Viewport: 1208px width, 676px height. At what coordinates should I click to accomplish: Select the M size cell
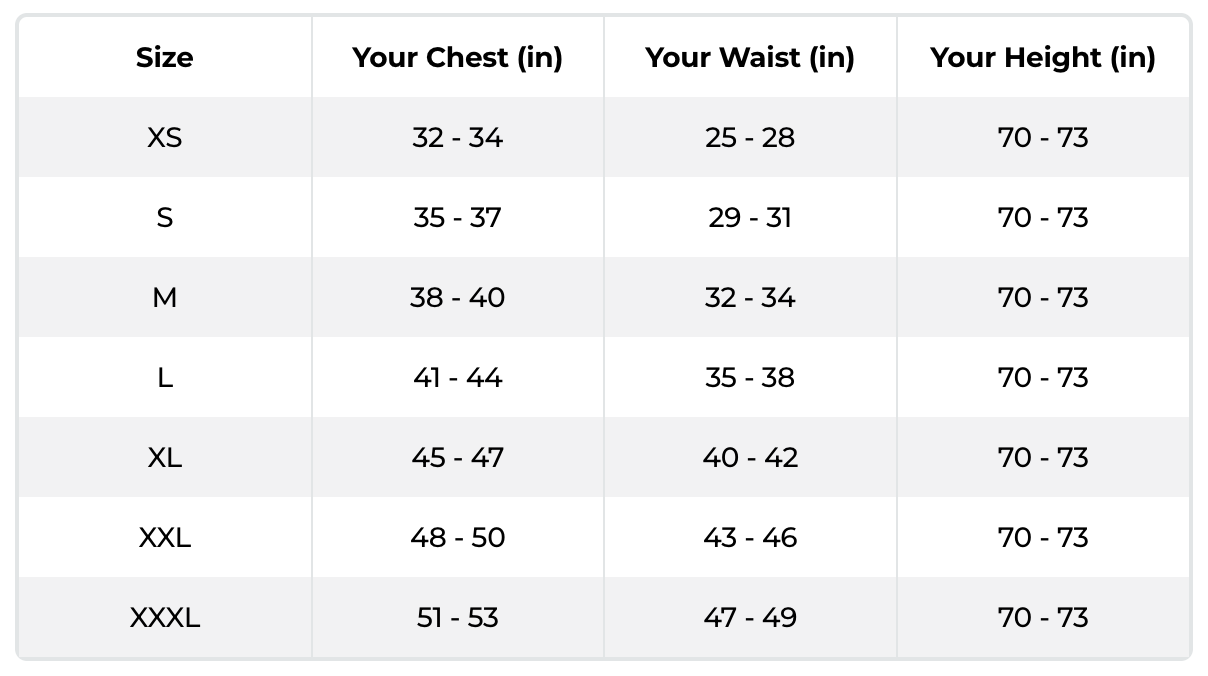(x=164, y=298)
